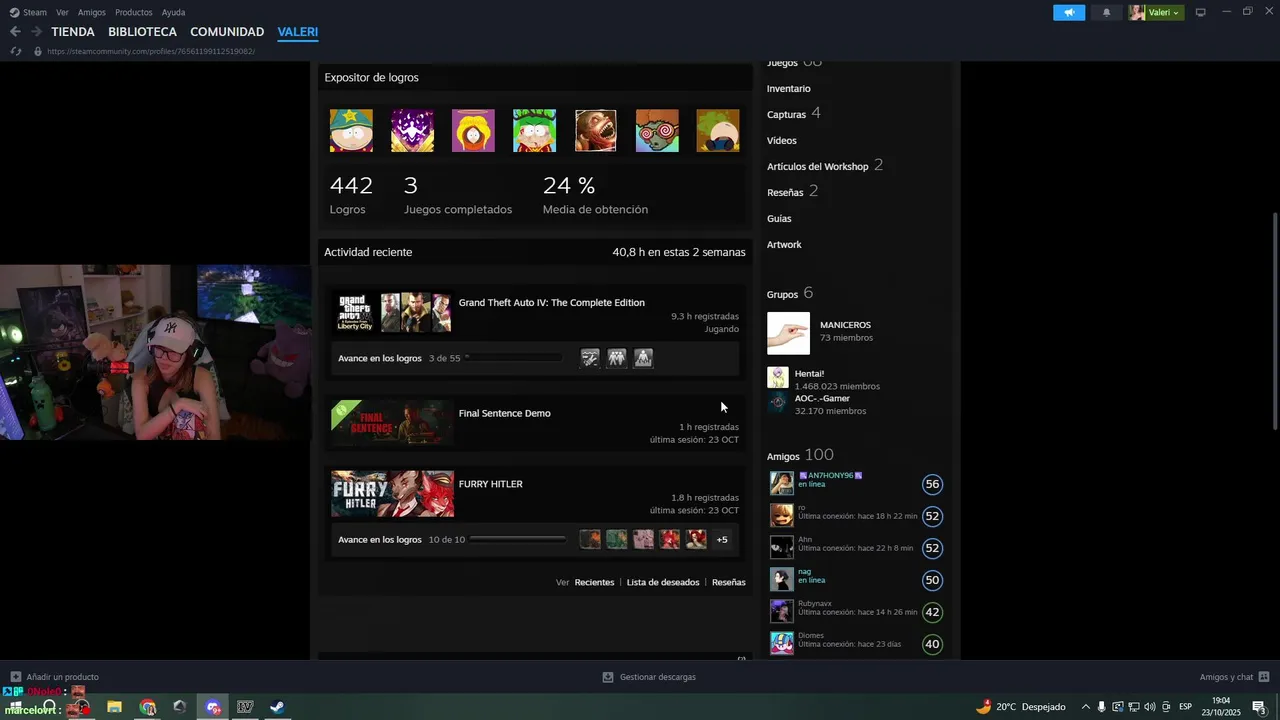Open FURRY HITLER game thumbnail
The image size is (1280, 720).
point(393,494)
